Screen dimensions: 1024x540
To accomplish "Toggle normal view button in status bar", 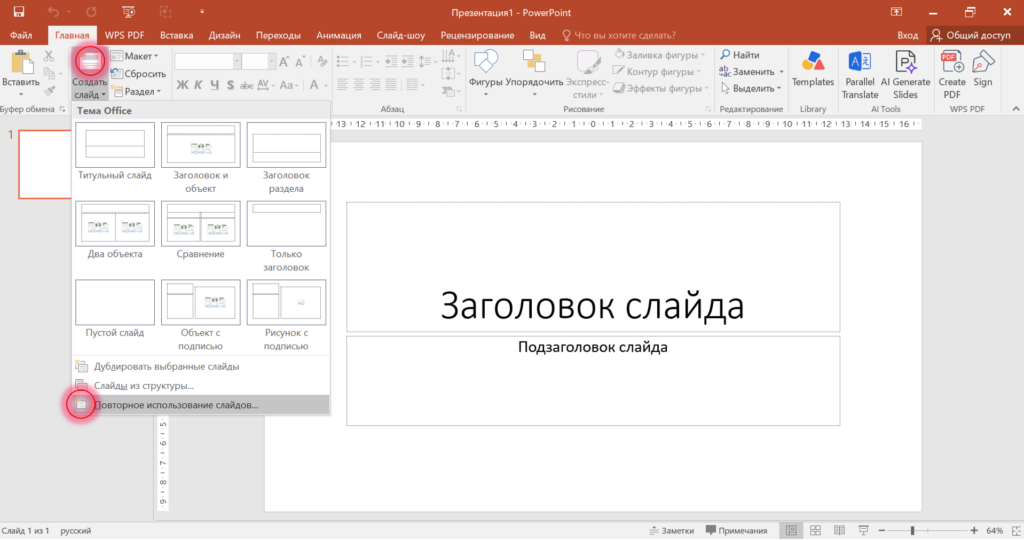I will (791, 530).
